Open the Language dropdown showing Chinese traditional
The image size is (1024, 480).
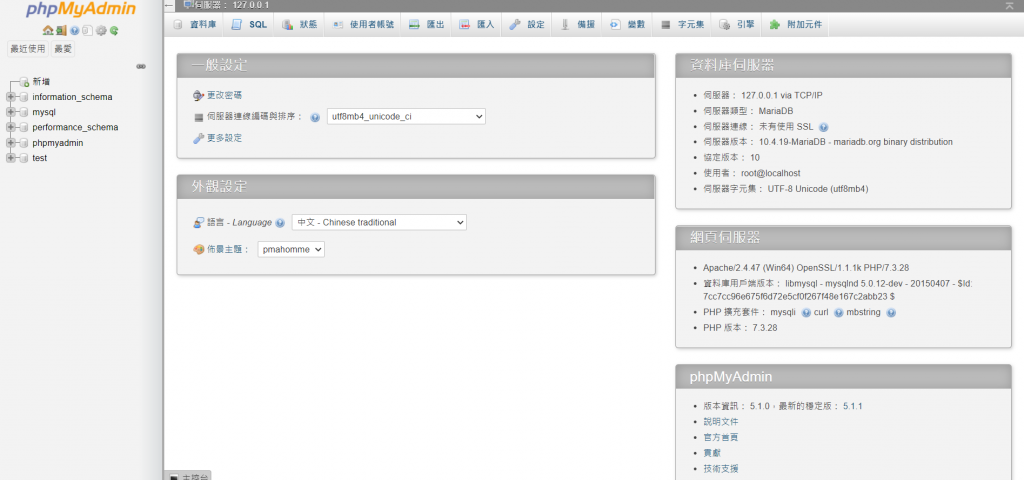pyautogui.click(x=379, y=222)
